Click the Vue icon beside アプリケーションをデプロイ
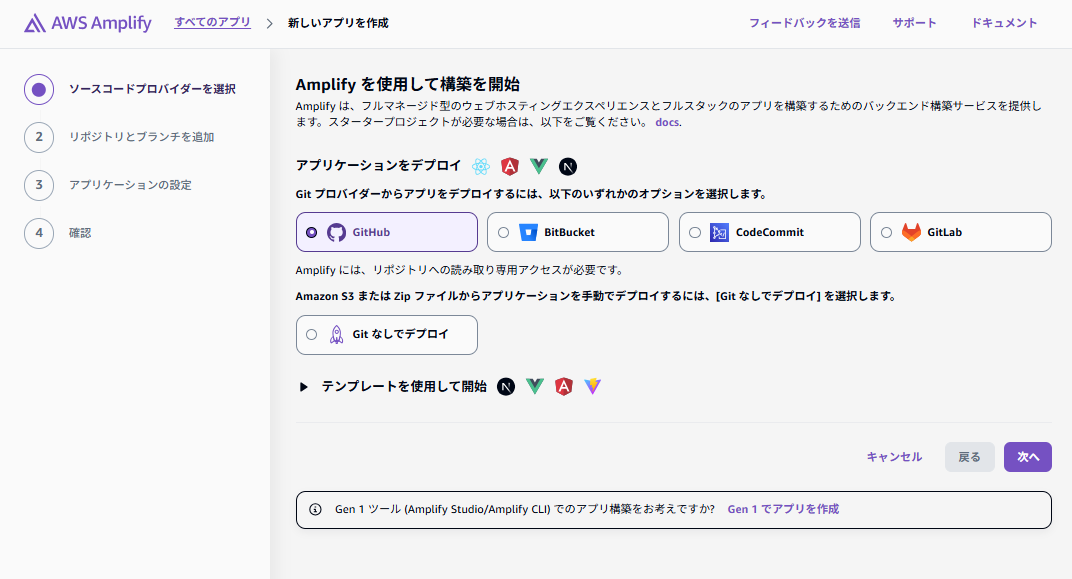Screen dimensions: 1072x579 [x=539, y=166]
